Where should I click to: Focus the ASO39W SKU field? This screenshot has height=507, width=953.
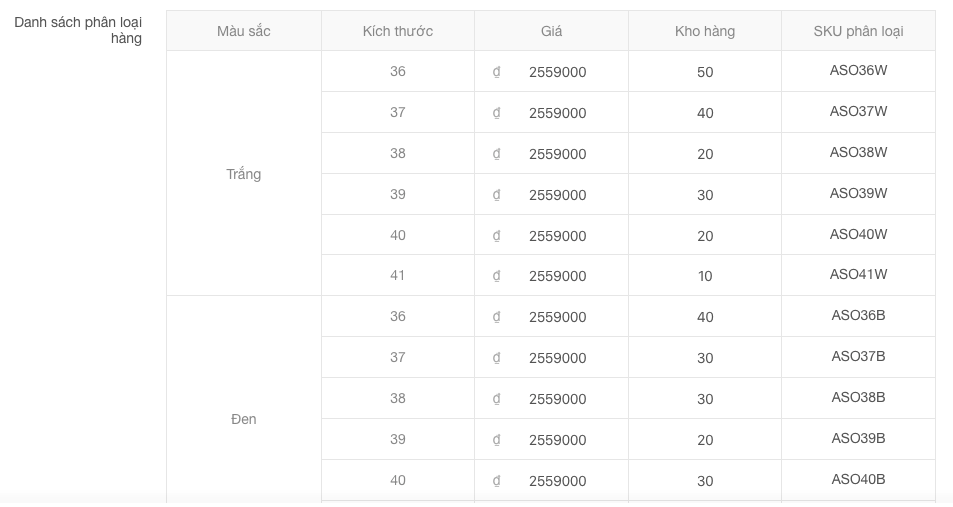pos(858,193)
